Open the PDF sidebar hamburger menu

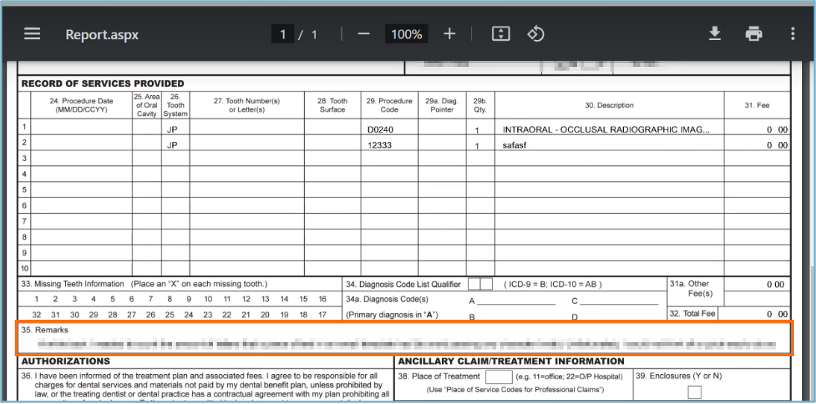(x=32, y=34)
